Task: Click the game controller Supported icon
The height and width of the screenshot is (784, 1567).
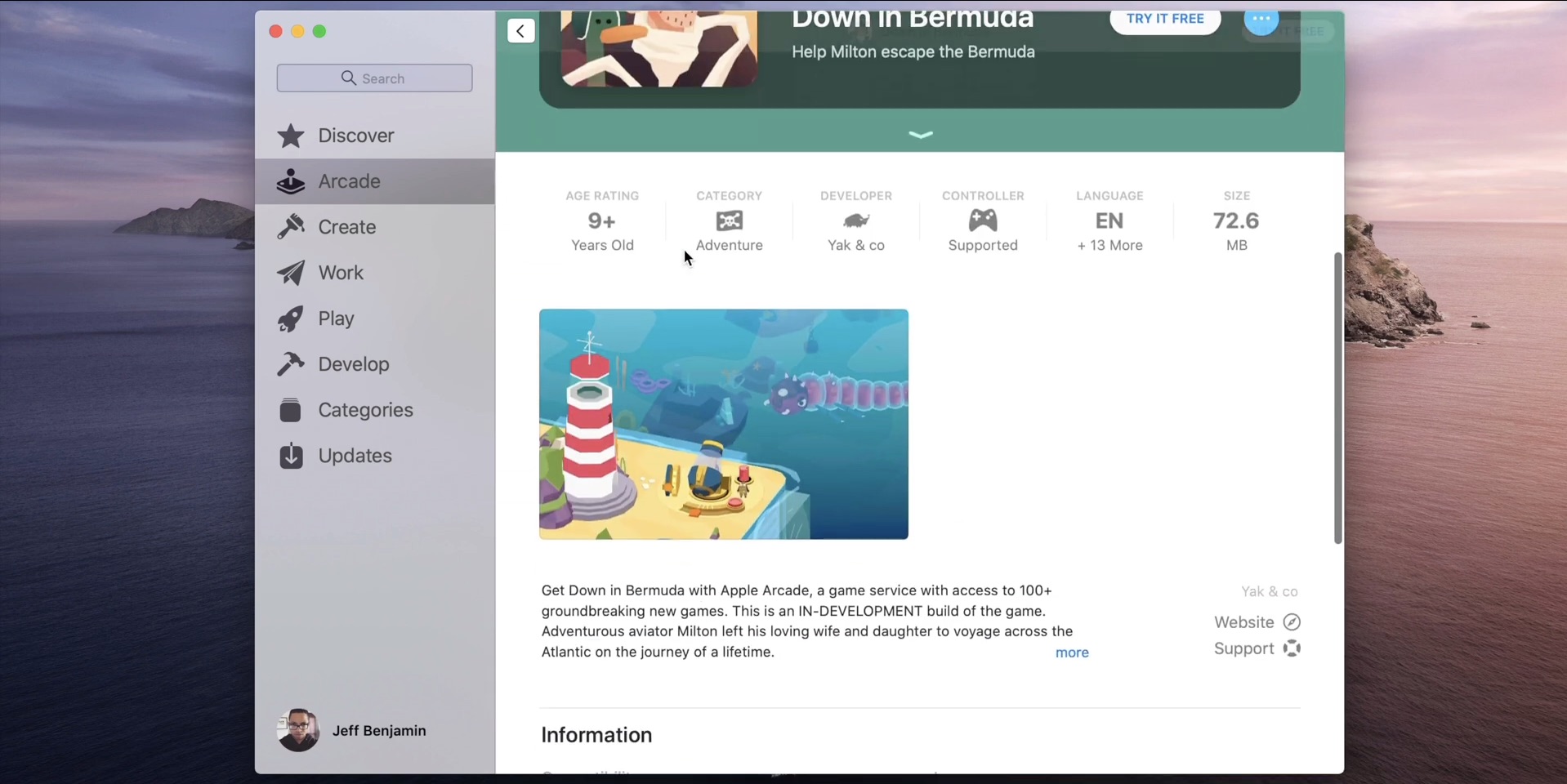Action: point(983,220)
